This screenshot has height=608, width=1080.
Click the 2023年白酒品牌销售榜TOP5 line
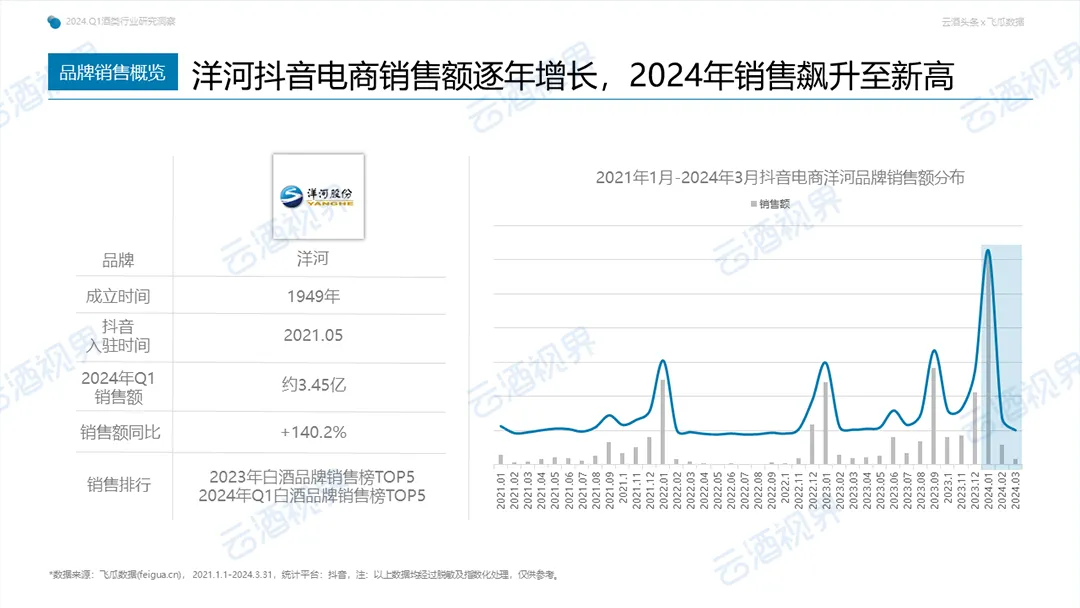[x=312, y=476]
